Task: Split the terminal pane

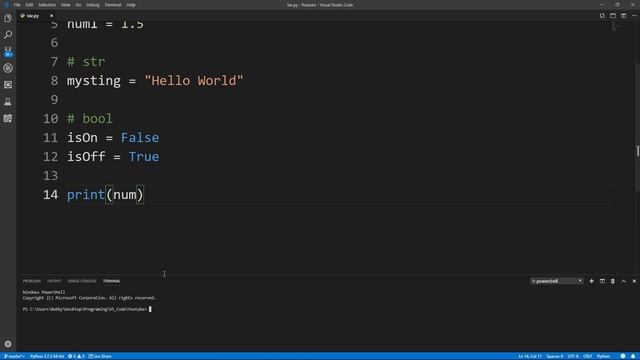Action: pyautogui.click(x=602, y=281)
